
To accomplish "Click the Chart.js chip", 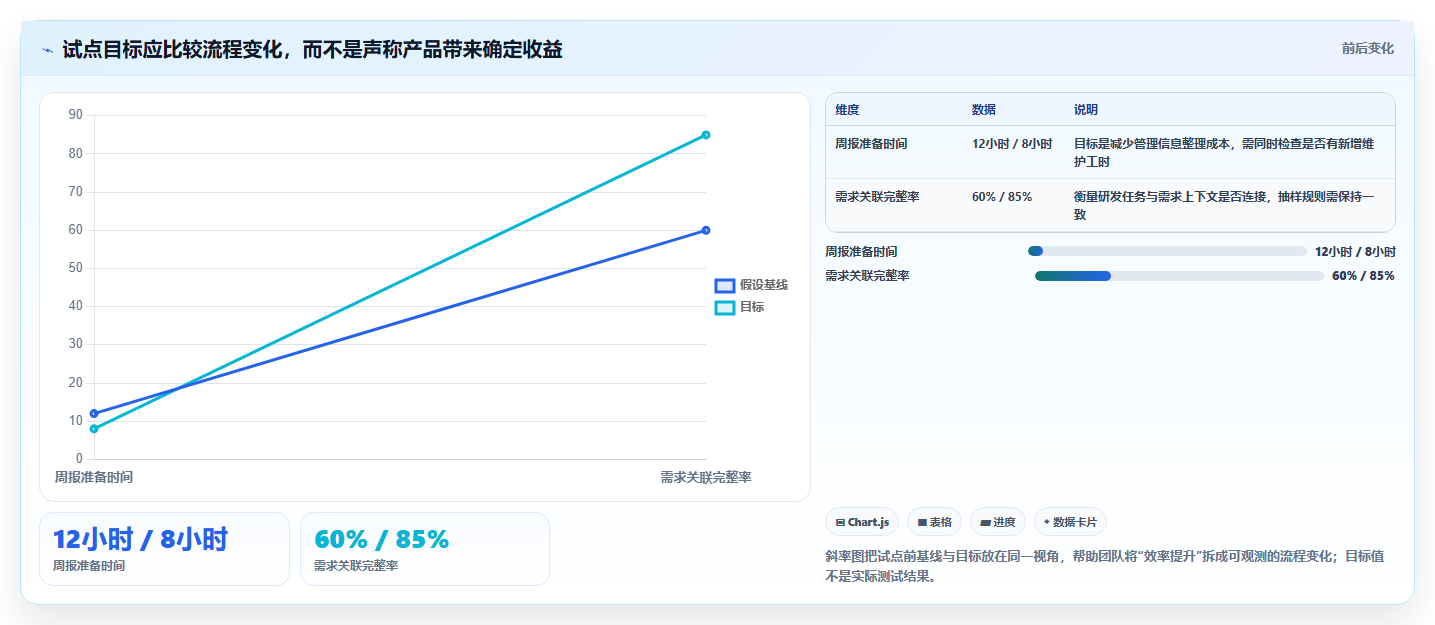I will [x=862, y=522].
